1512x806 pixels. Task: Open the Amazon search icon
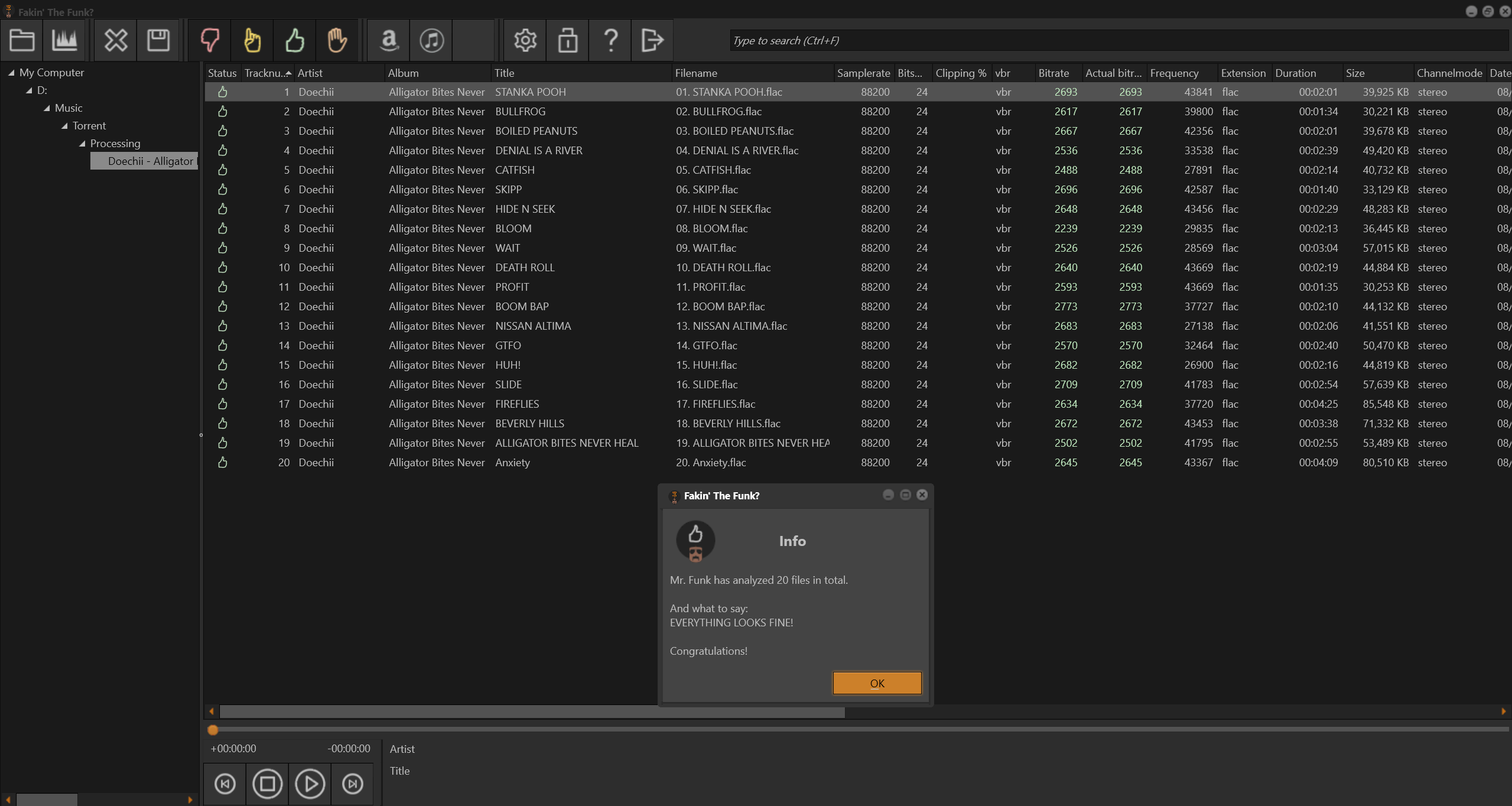pyautogui.click(x=389, y=40)
